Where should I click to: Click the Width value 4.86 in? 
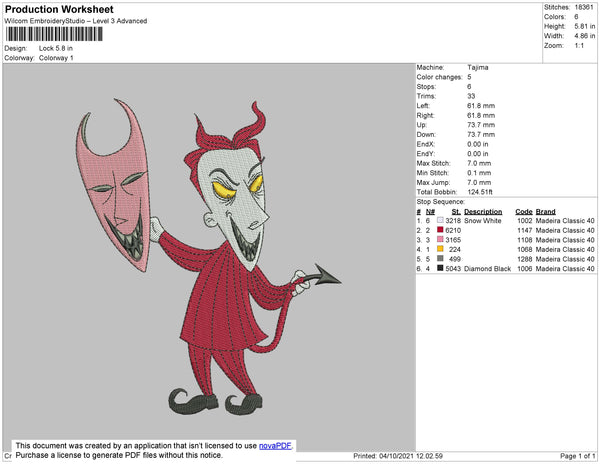pos(585,36)
